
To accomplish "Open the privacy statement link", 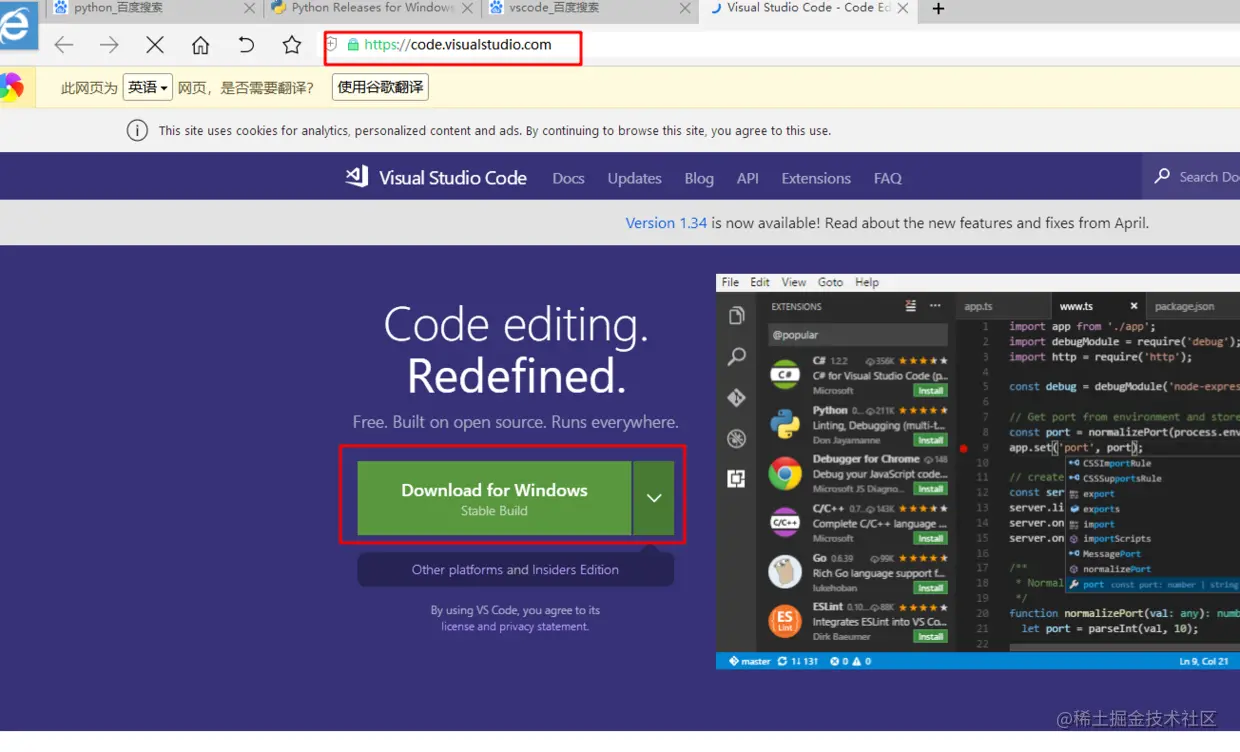I will pyautogui.click(x=543, y=627).
